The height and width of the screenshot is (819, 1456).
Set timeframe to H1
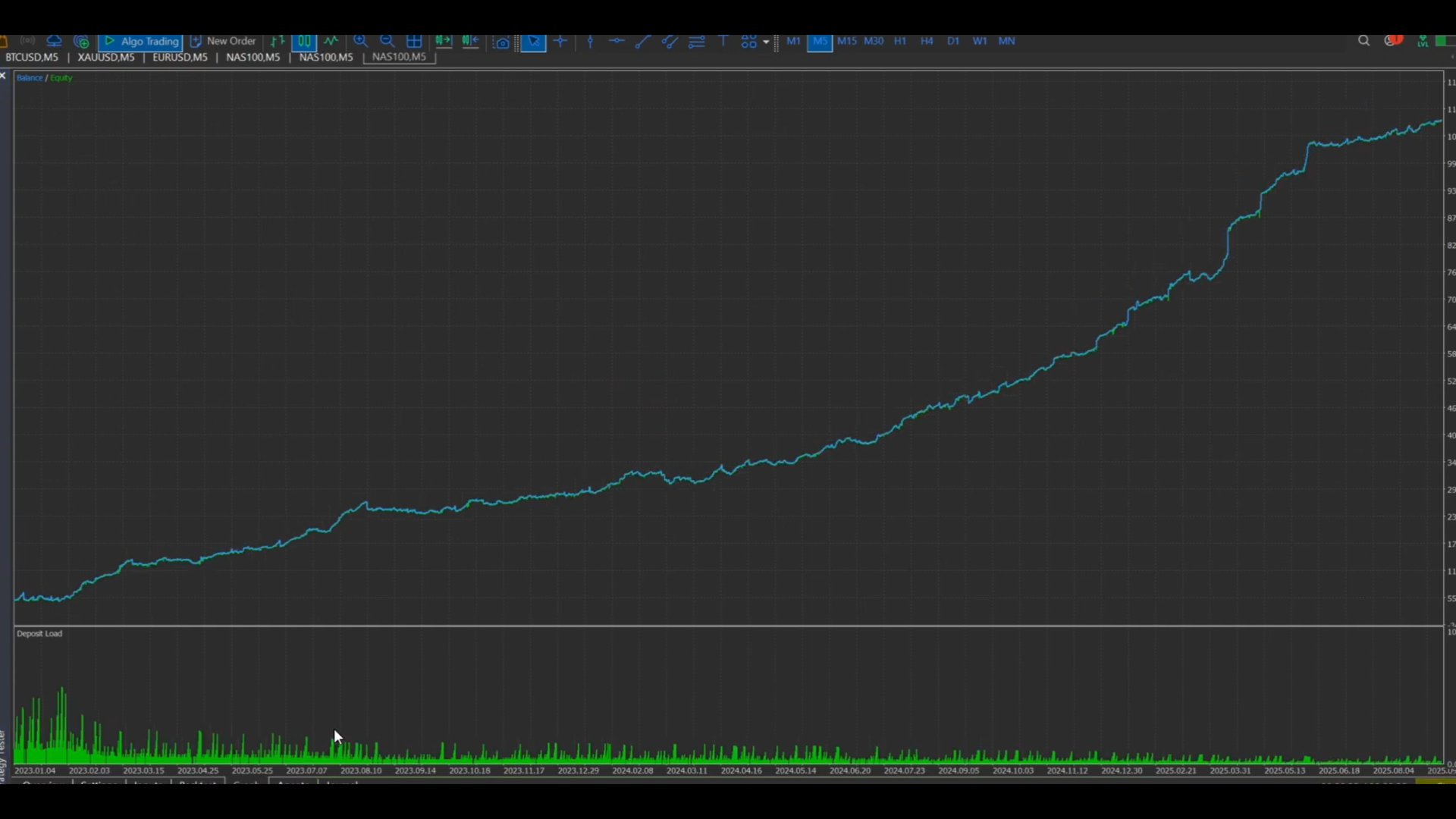900,41
